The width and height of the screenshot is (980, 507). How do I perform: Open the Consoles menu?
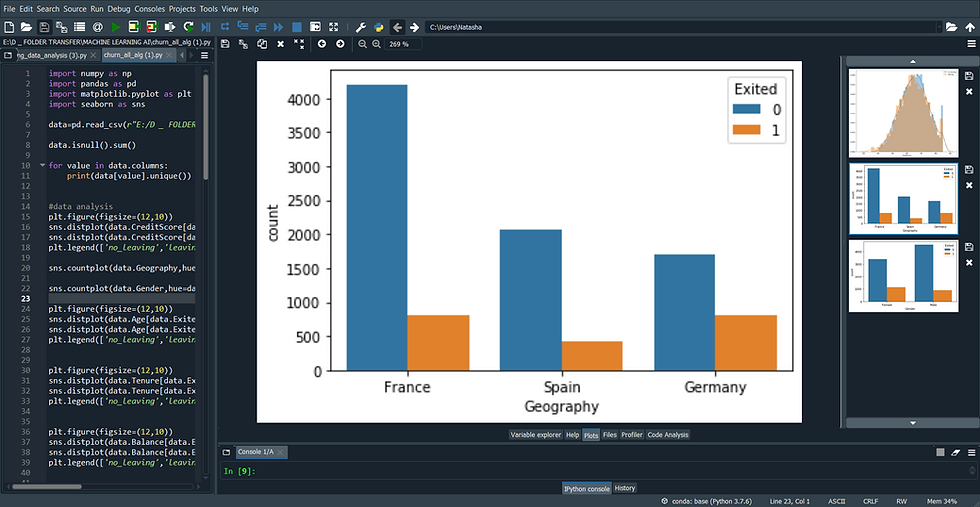pyautogui.click(x=150, y=9)
